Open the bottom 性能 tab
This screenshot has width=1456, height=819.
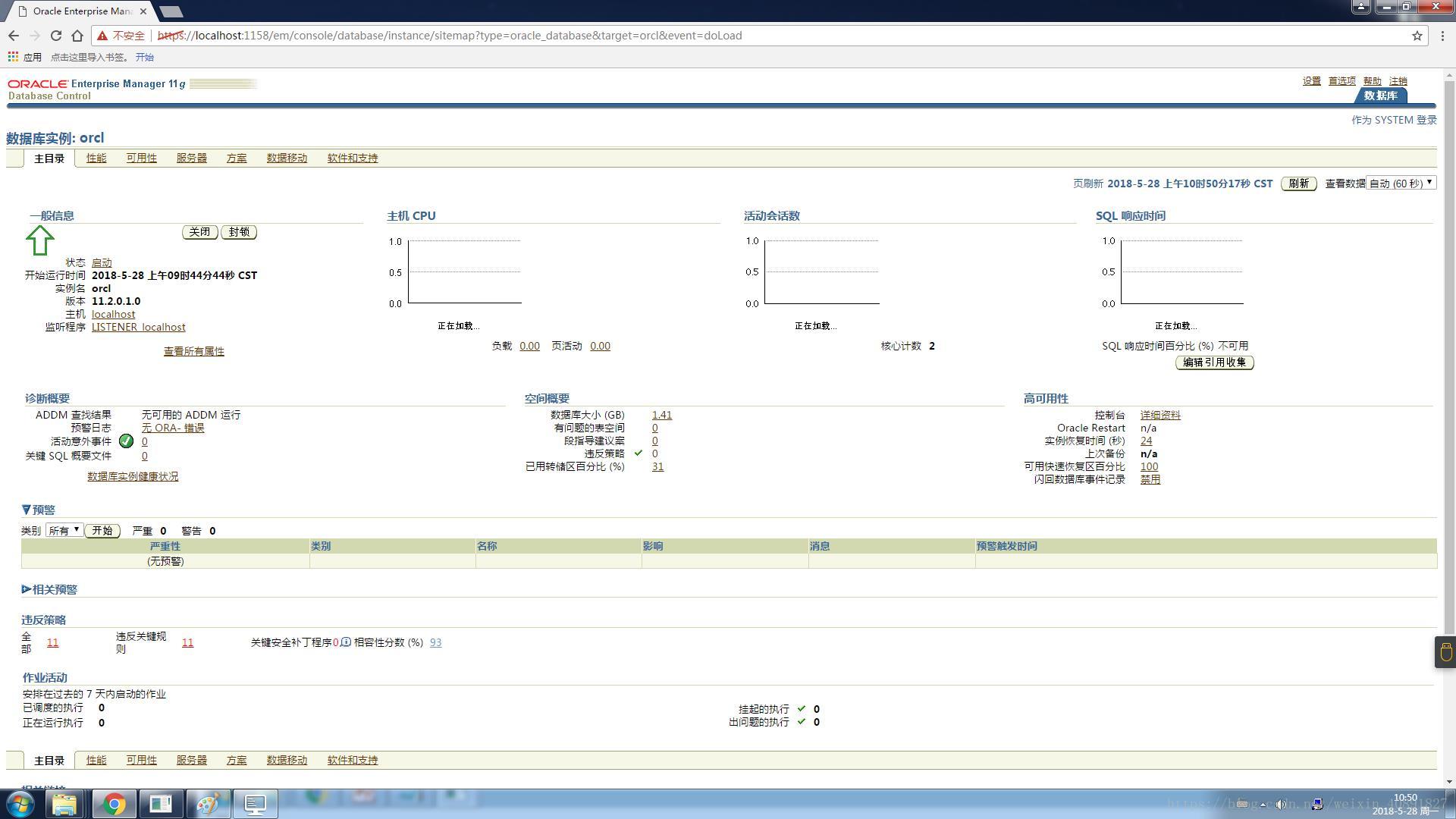[96, 760]
